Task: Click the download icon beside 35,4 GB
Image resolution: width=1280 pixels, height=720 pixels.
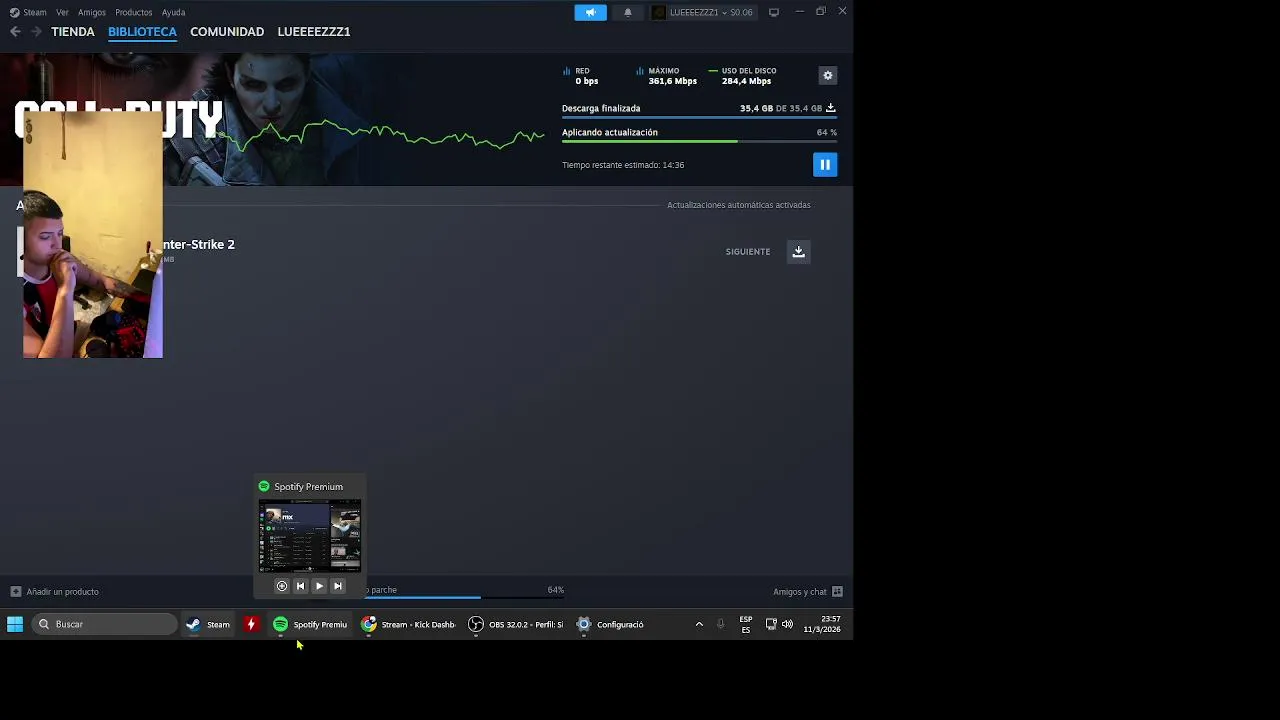Action: coord(830,108)
